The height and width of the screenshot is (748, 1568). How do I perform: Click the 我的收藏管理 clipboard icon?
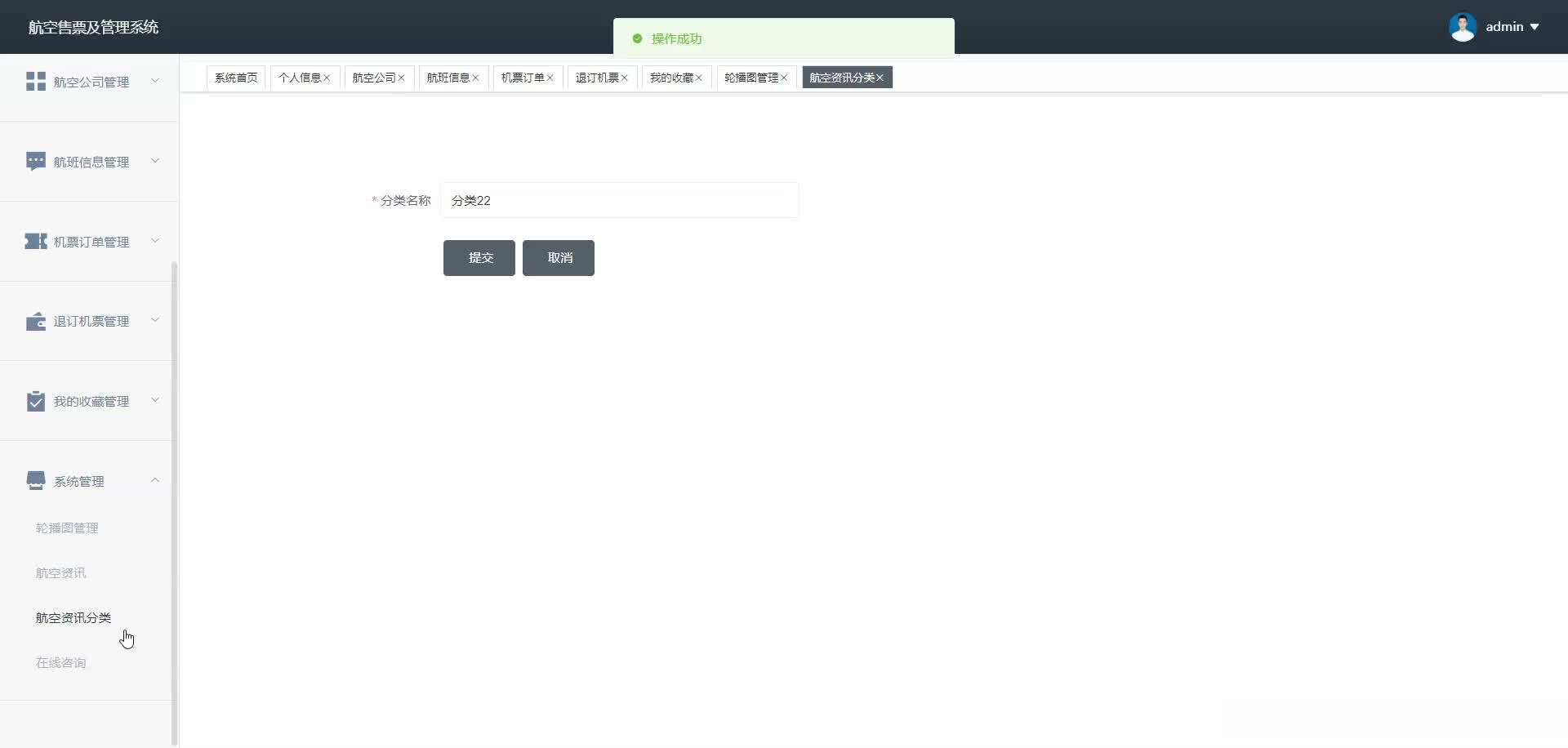point(36,401)
